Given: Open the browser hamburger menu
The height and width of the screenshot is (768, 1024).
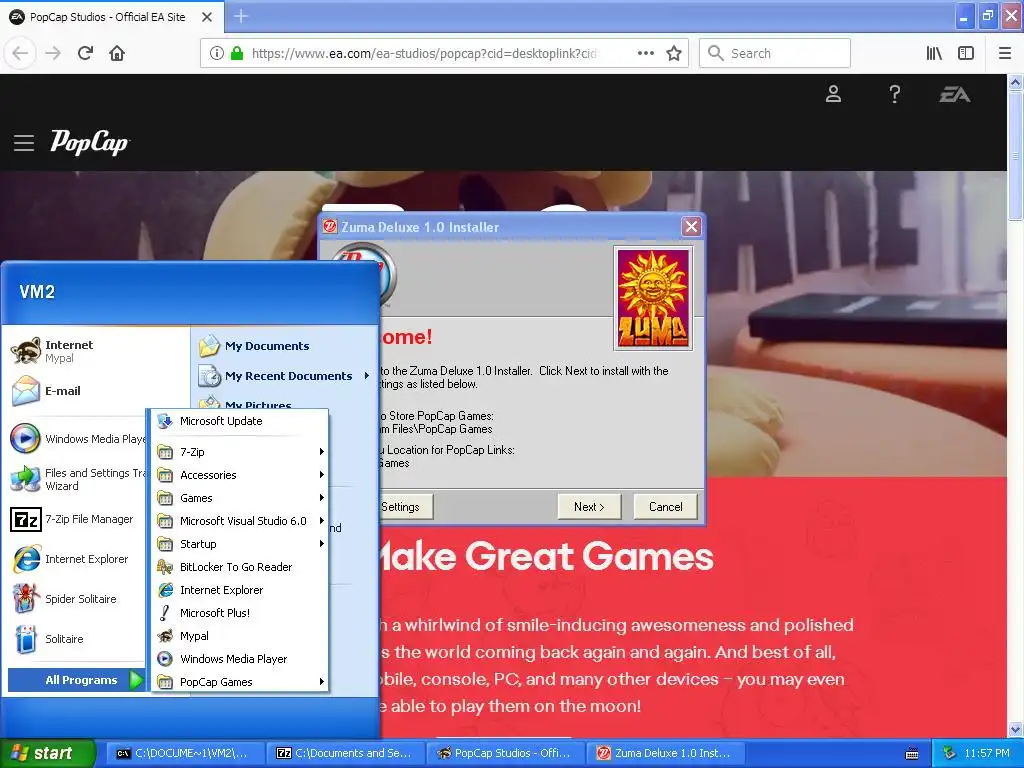Looking at the screenshot, I should tap(1005, 54).
